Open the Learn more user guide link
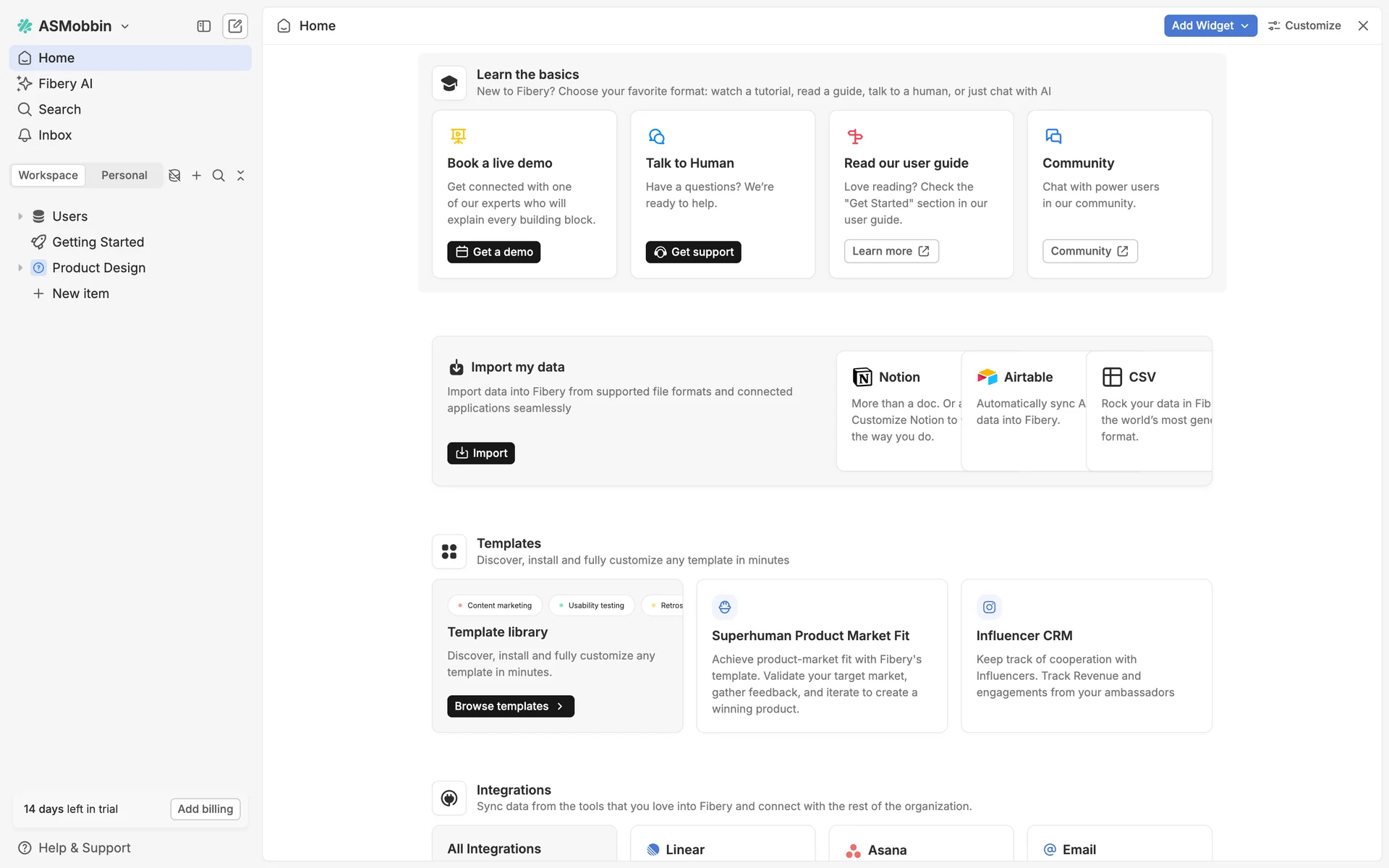The width and height of the screenshot is (1389, 868). pos(891,251)
